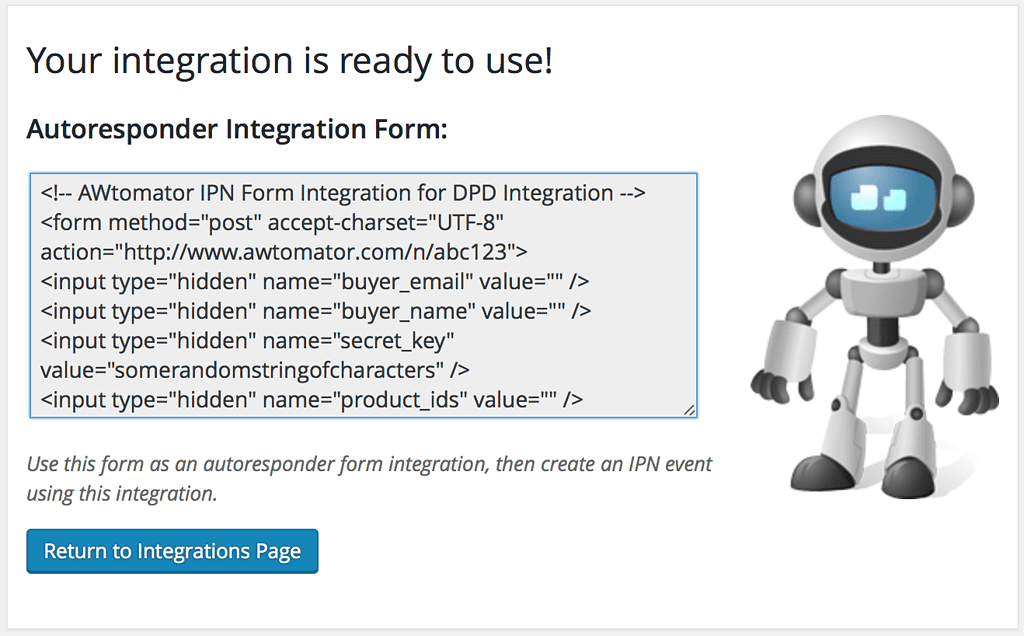The height and width of the screenshot is (636, 1024).
Task: Click the 'Autoresponder Integration Form:' subheading
Action: [x=237, y=129]
